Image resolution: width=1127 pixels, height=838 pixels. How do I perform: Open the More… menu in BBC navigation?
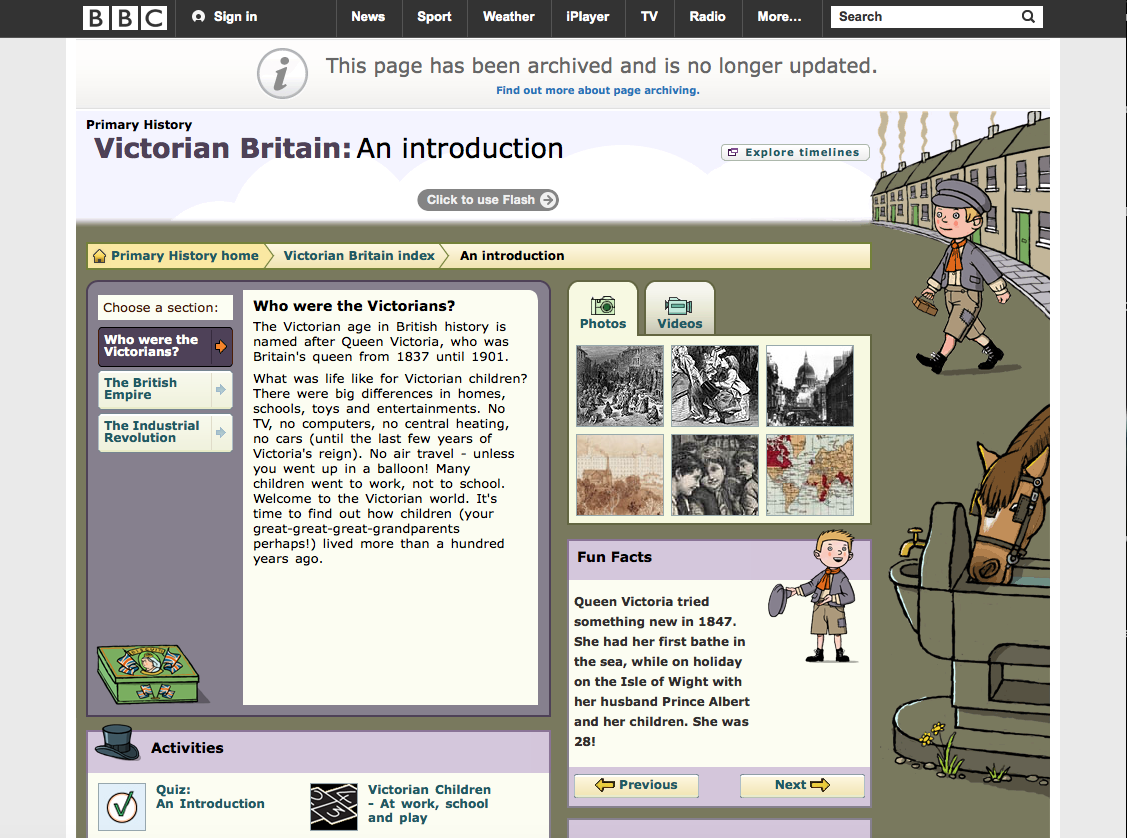[x=779, y=17]
